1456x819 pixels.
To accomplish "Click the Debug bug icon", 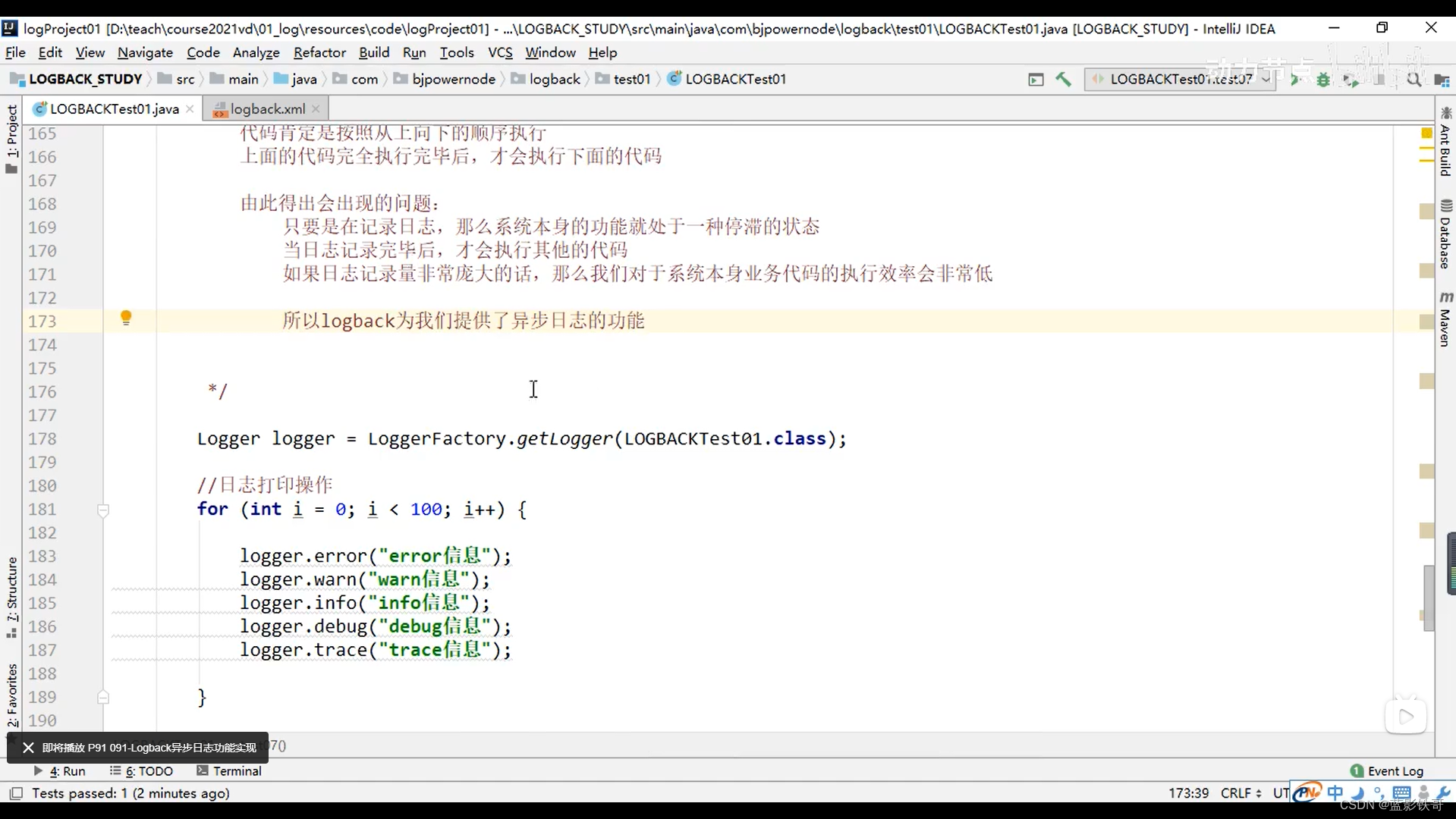I will click(x=1323, y=79).
